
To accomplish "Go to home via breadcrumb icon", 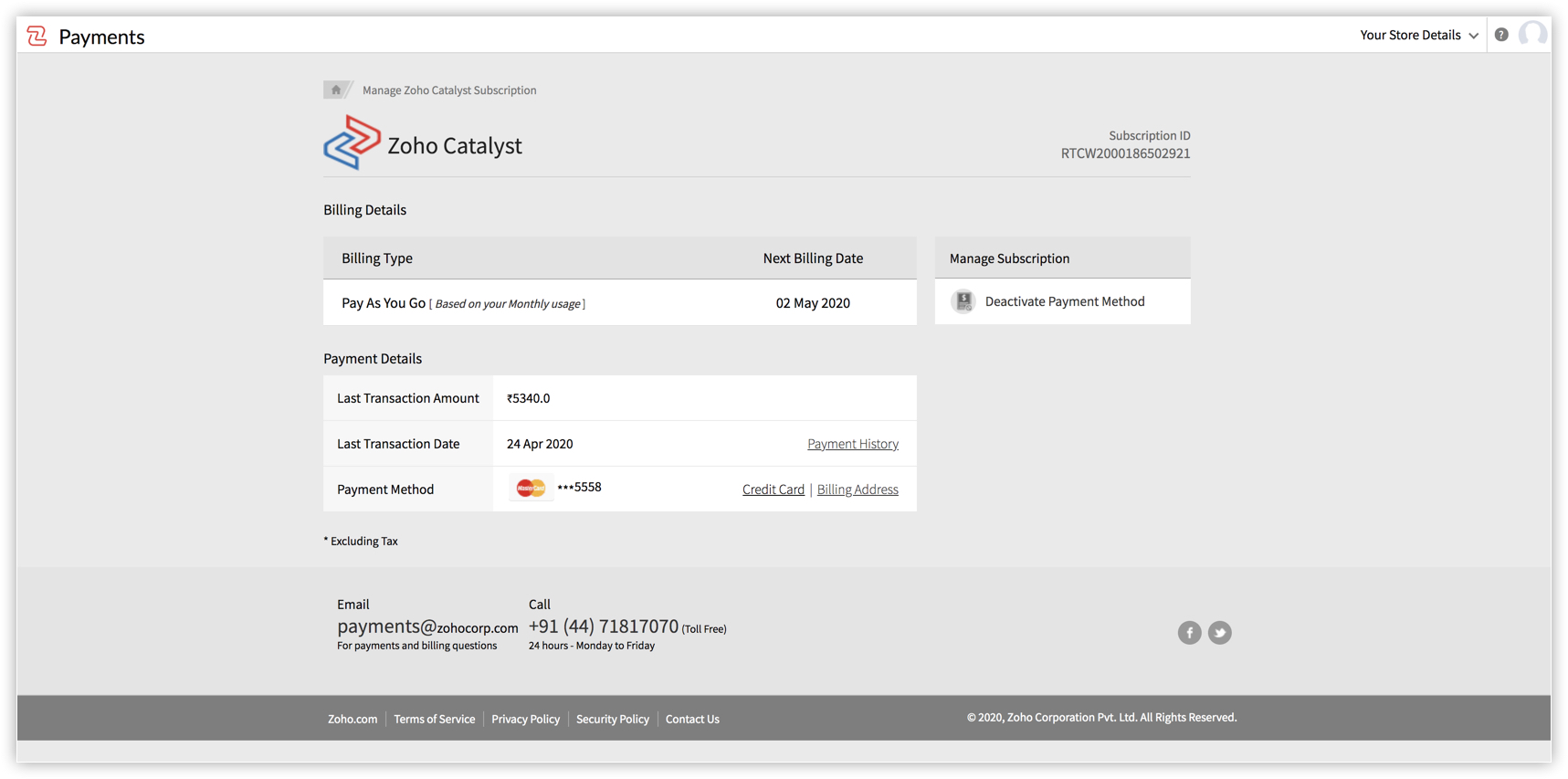I will click(336, 89).
